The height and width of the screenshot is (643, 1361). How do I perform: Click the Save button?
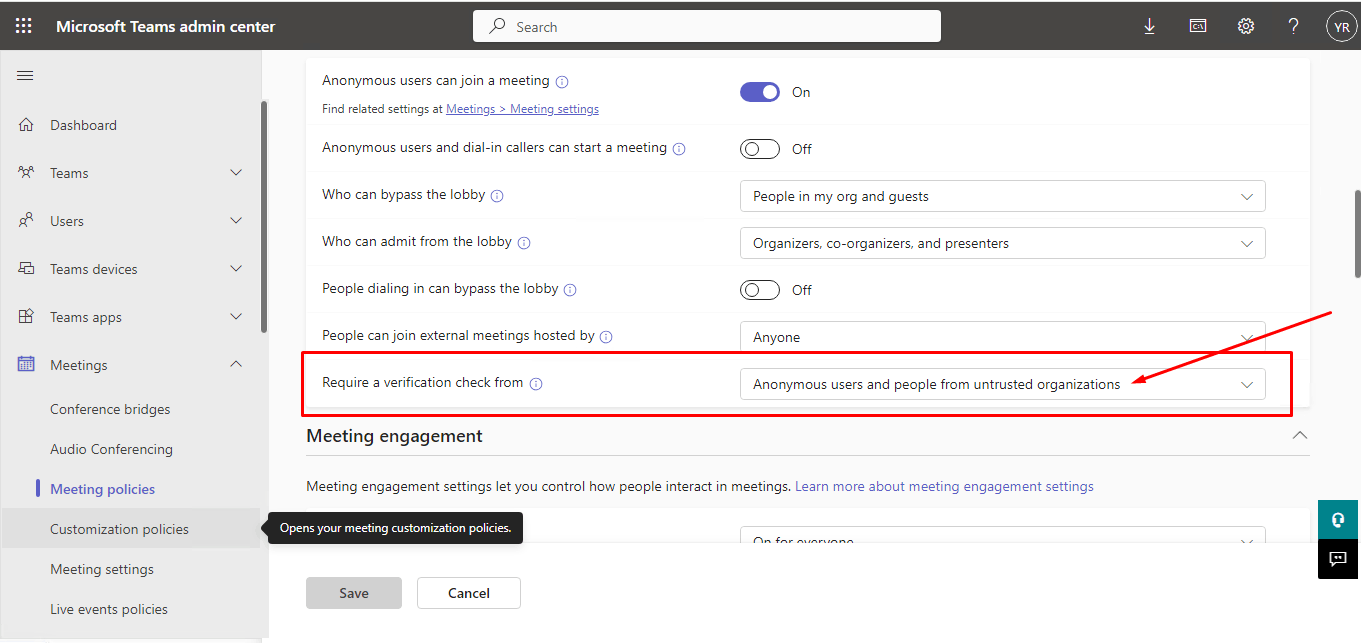coord(354,593)
